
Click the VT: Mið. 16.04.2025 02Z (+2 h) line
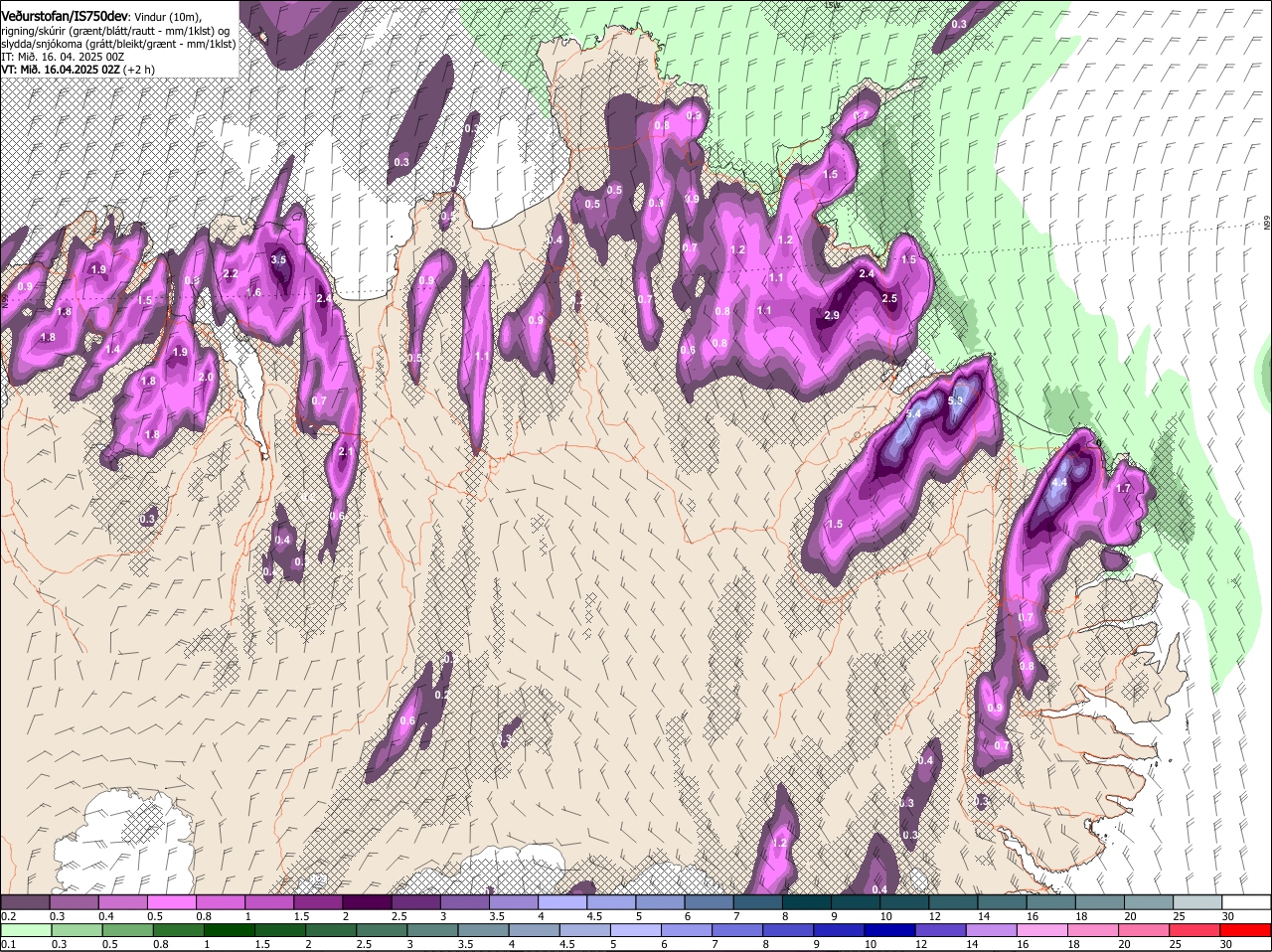(x=78, y=70)
